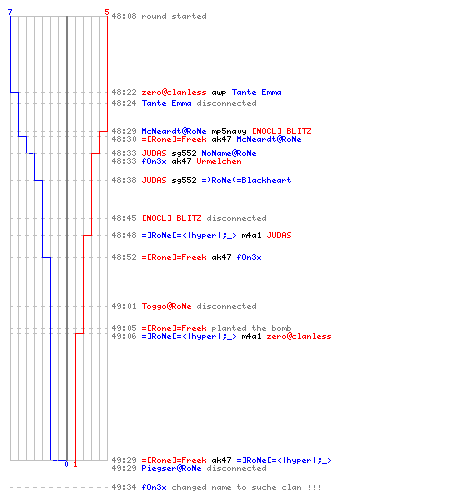Select Urmelchen victim name at 48:33
Screen dimensions: 450x500
coord(219,161)
